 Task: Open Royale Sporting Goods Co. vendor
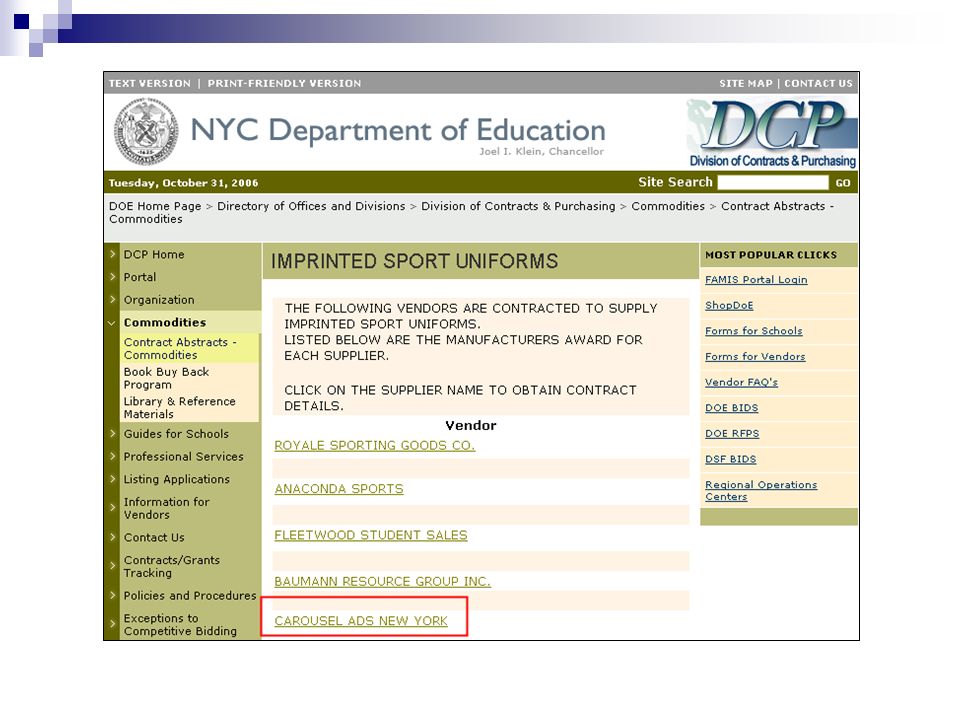coord(375,446)
